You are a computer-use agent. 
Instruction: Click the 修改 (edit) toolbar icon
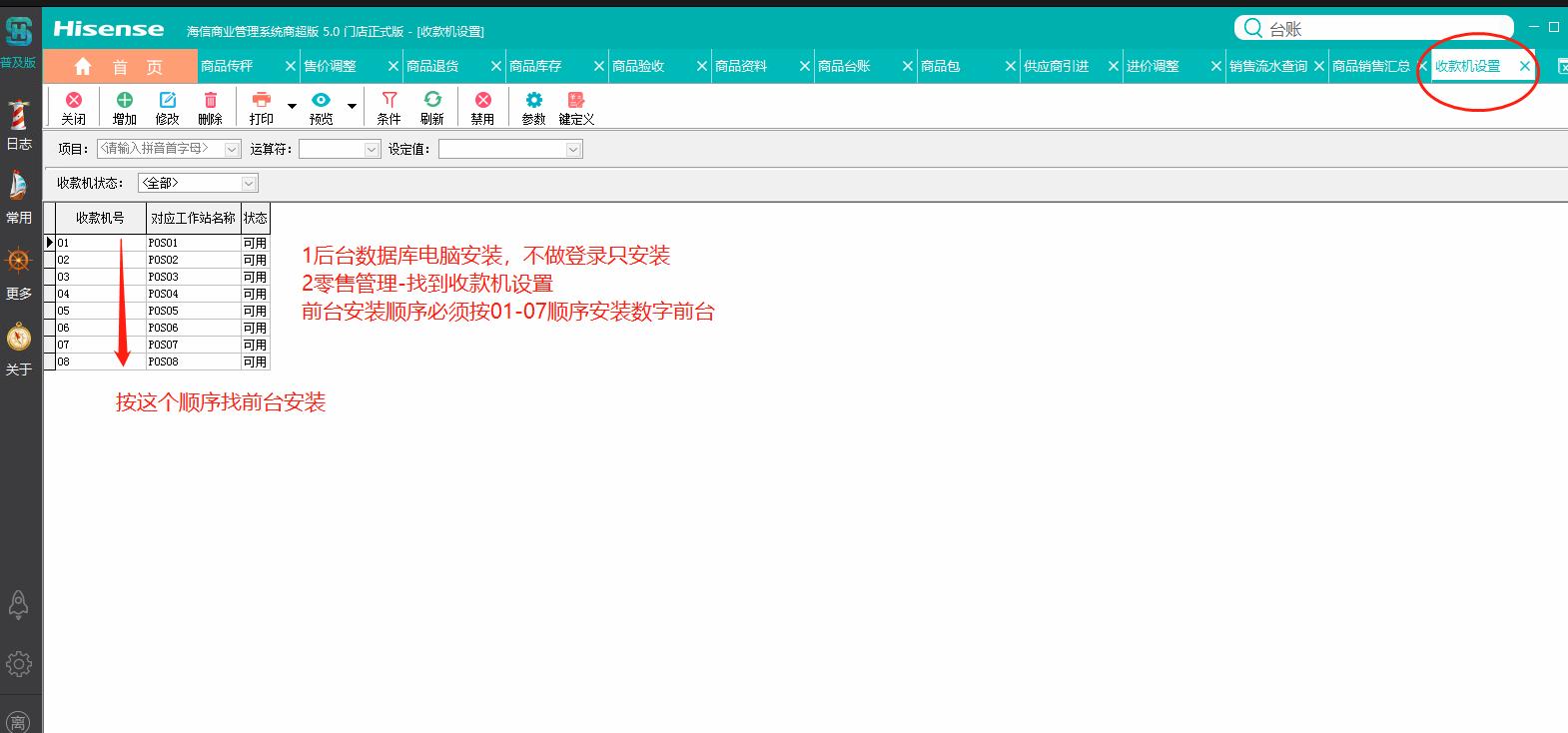[x=168, y=100]
